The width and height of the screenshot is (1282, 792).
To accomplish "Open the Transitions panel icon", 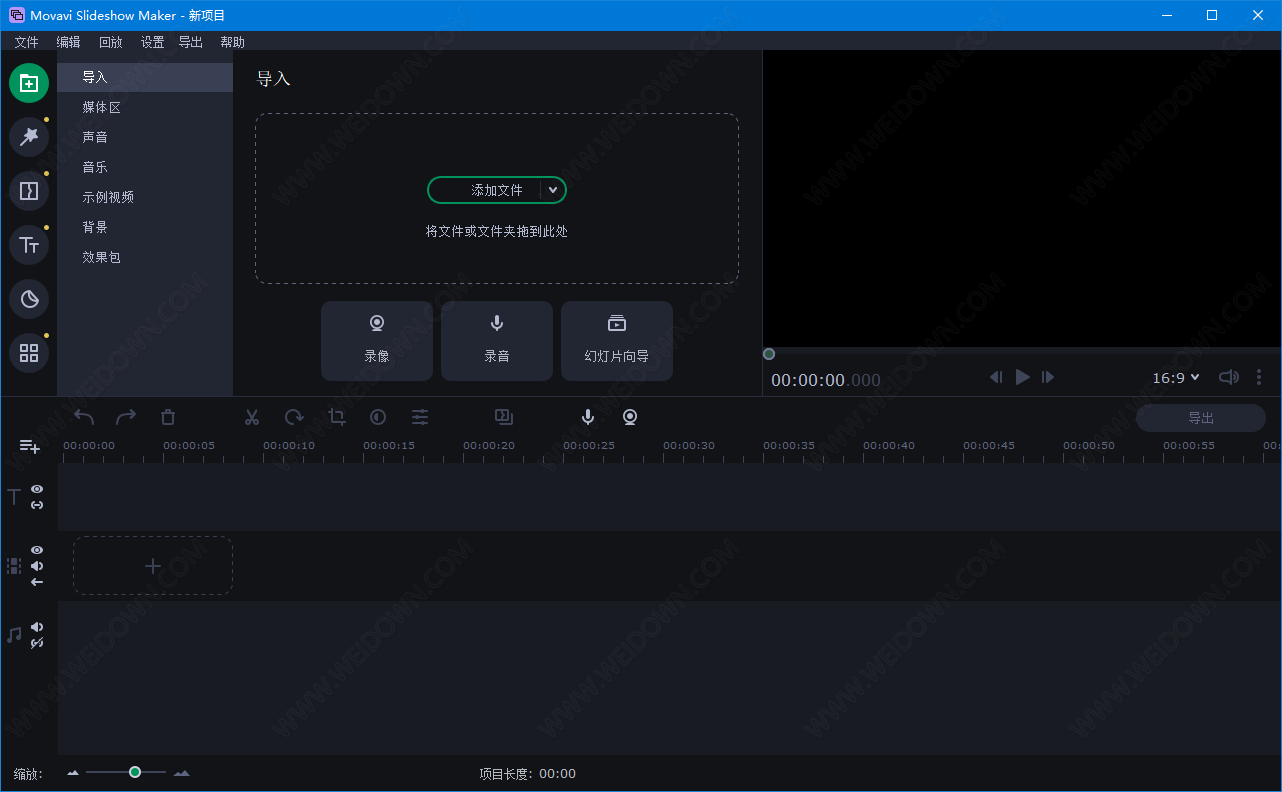I will [29, 191].
